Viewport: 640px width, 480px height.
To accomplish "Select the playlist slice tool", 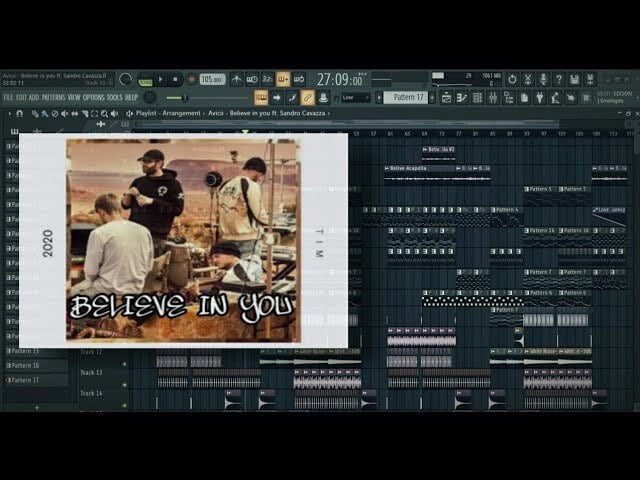I will pyautogui.click(x=84, y=113).
